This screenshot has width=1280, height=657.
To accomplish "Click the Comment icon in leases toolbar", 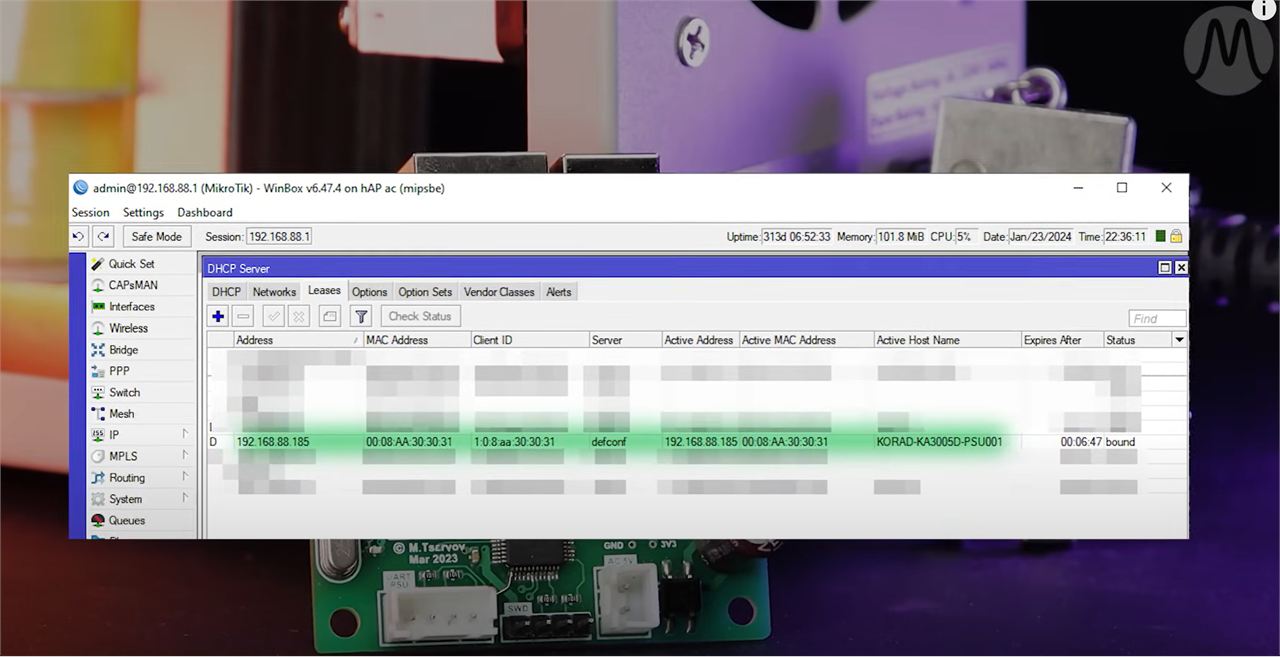I will [x=330, y=316].
